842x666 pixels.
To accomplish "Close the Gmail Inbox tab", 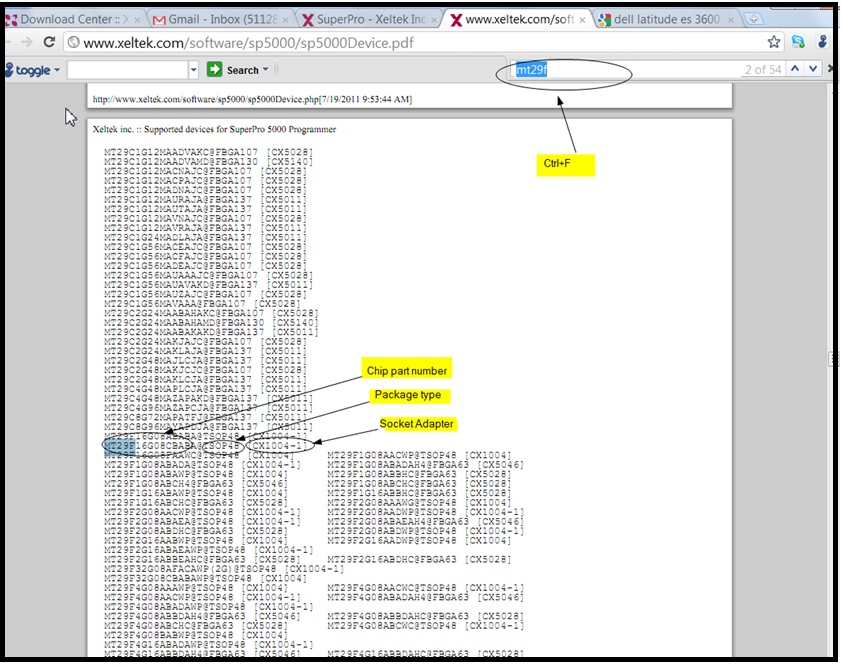I will pyautogui.click(x=287, y=19).
